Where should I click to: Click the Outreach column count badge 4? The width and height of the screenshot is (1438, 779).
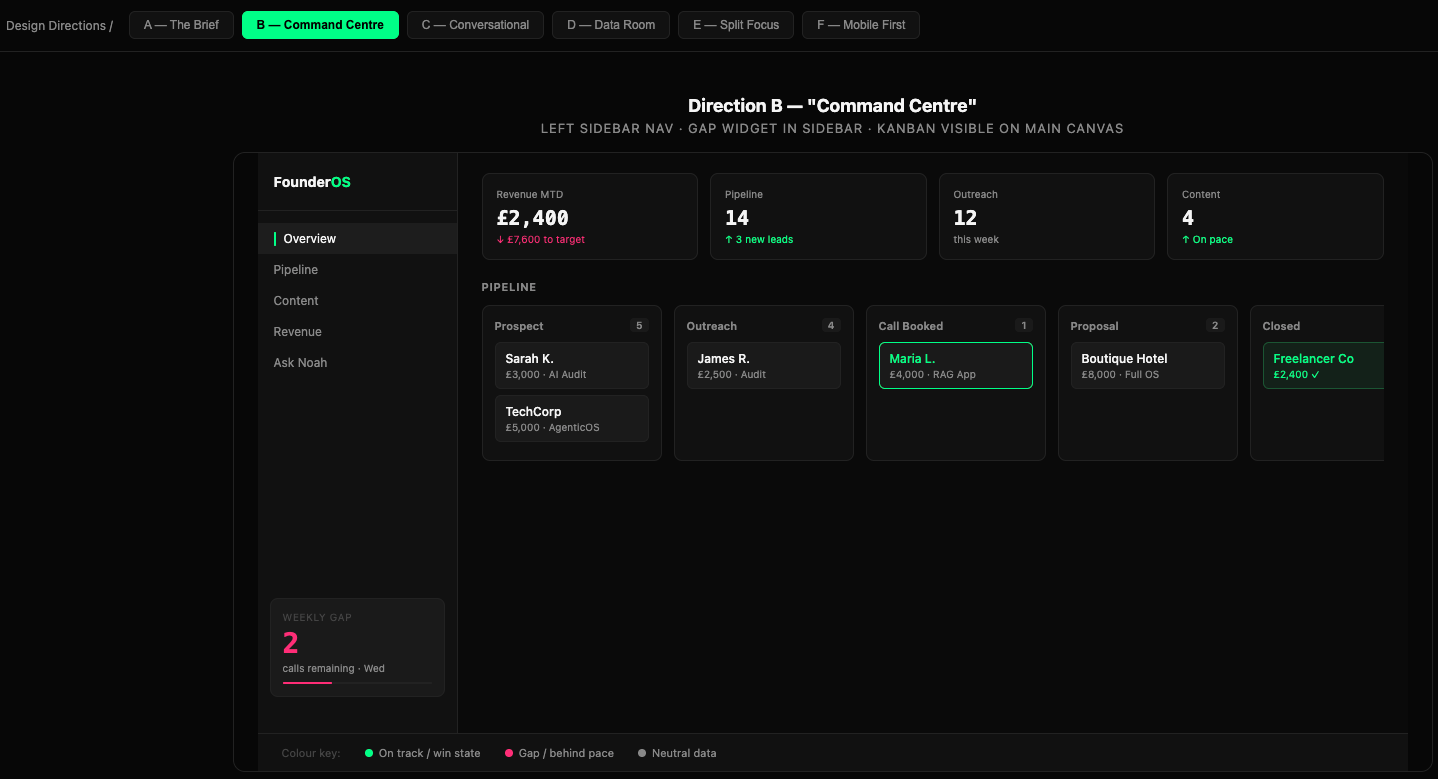point(831,326)
